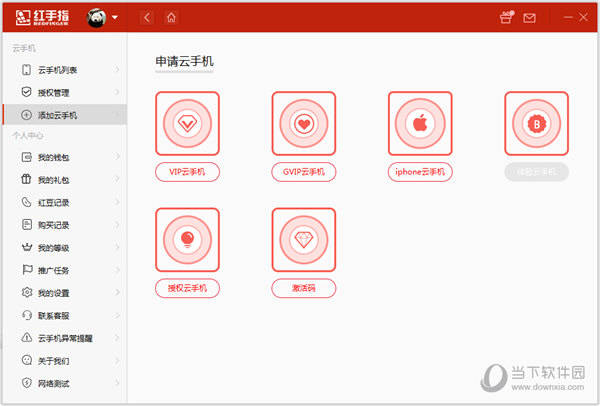Click the smiley icon beside 关于我们
The image size is (600, 406).
(26, 360)
